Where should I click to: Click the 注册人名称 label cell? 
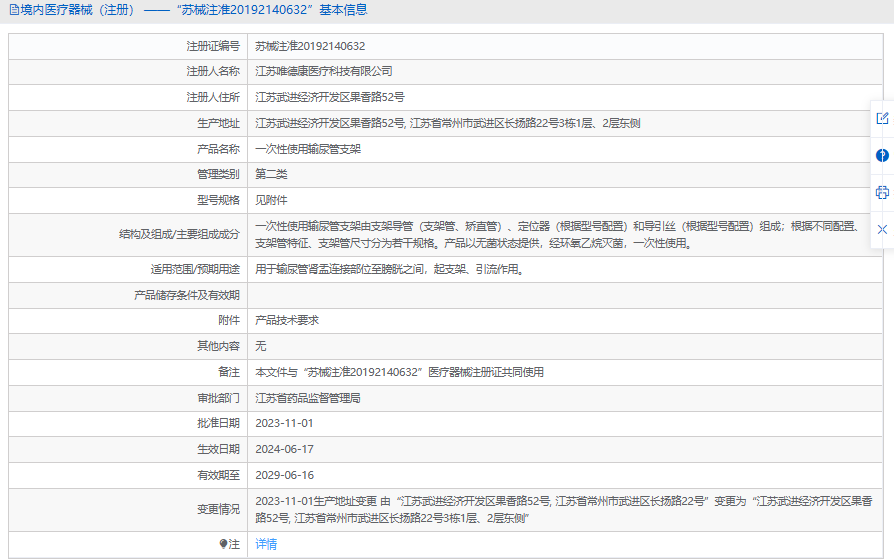(128, 71)
